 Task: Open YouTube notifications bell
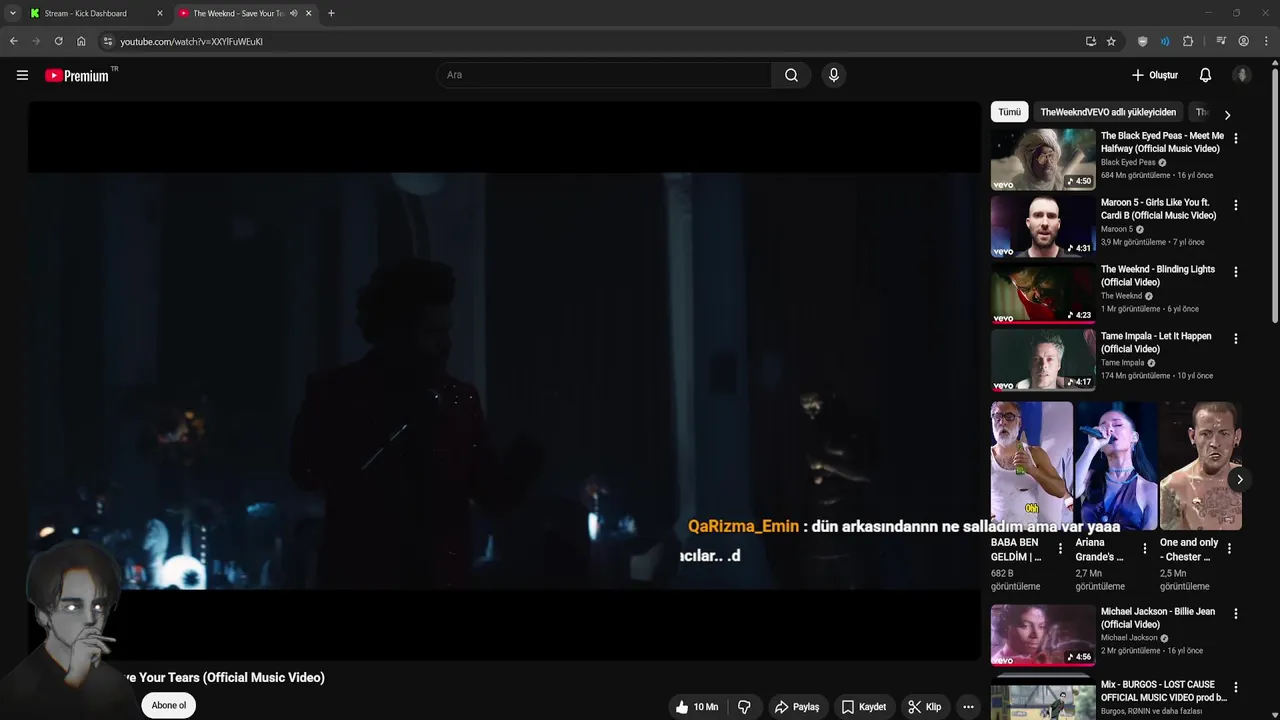(x=1205, y=75)
